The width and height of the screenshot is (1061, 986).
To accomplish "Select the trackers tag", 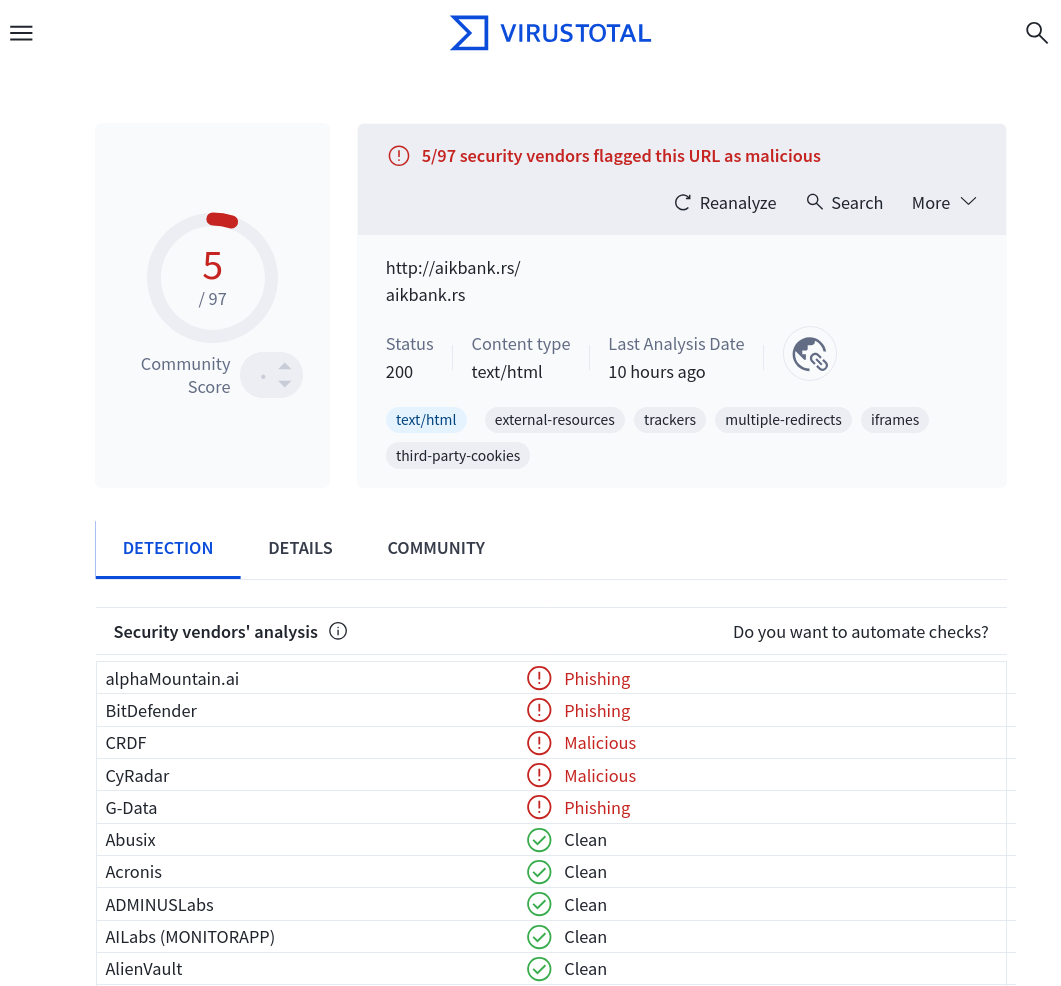I will coord(669,420).
